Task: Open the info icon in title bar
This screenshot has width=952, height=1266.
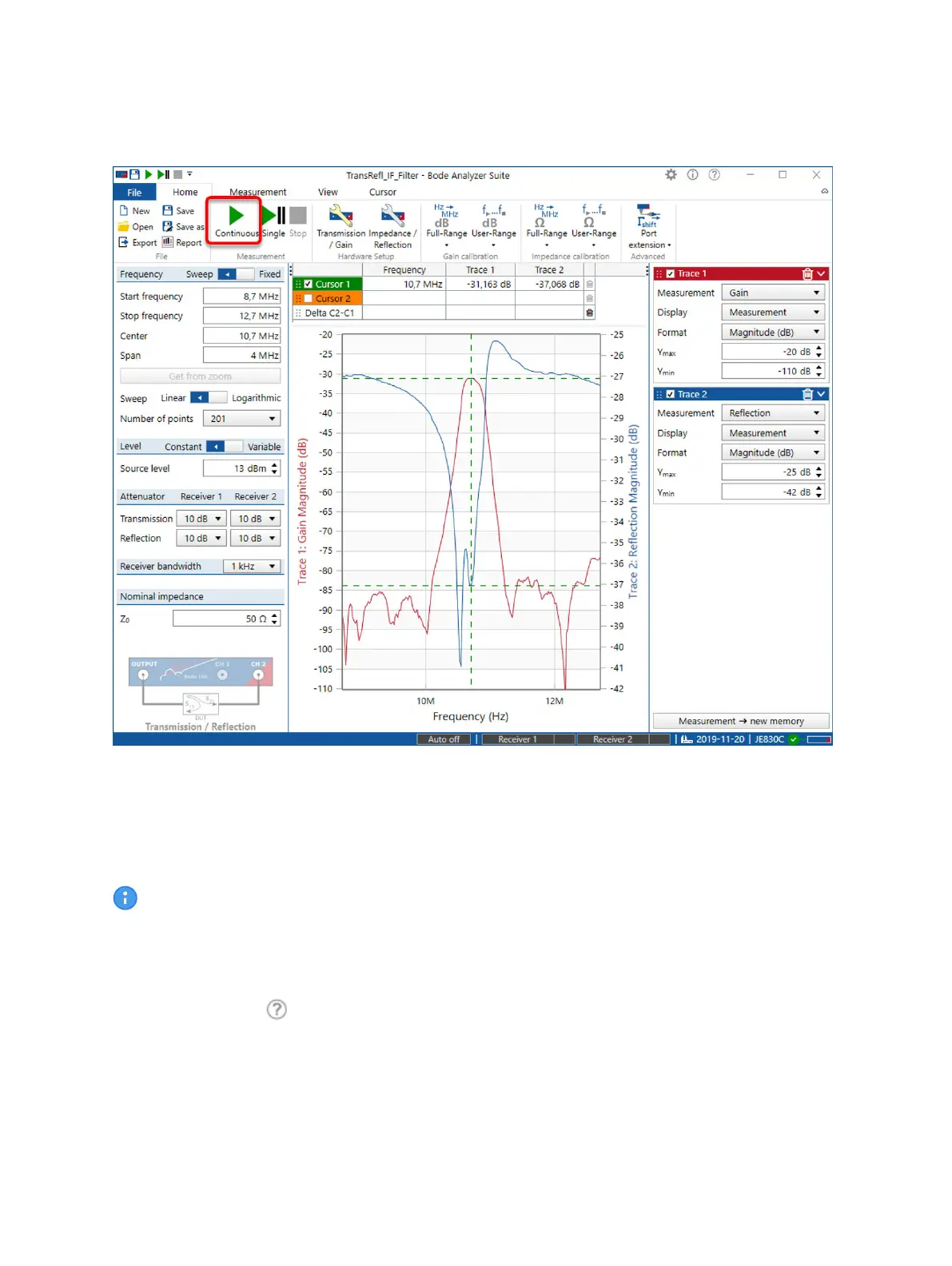Action: pyautogui.click(x=692, y=174)
